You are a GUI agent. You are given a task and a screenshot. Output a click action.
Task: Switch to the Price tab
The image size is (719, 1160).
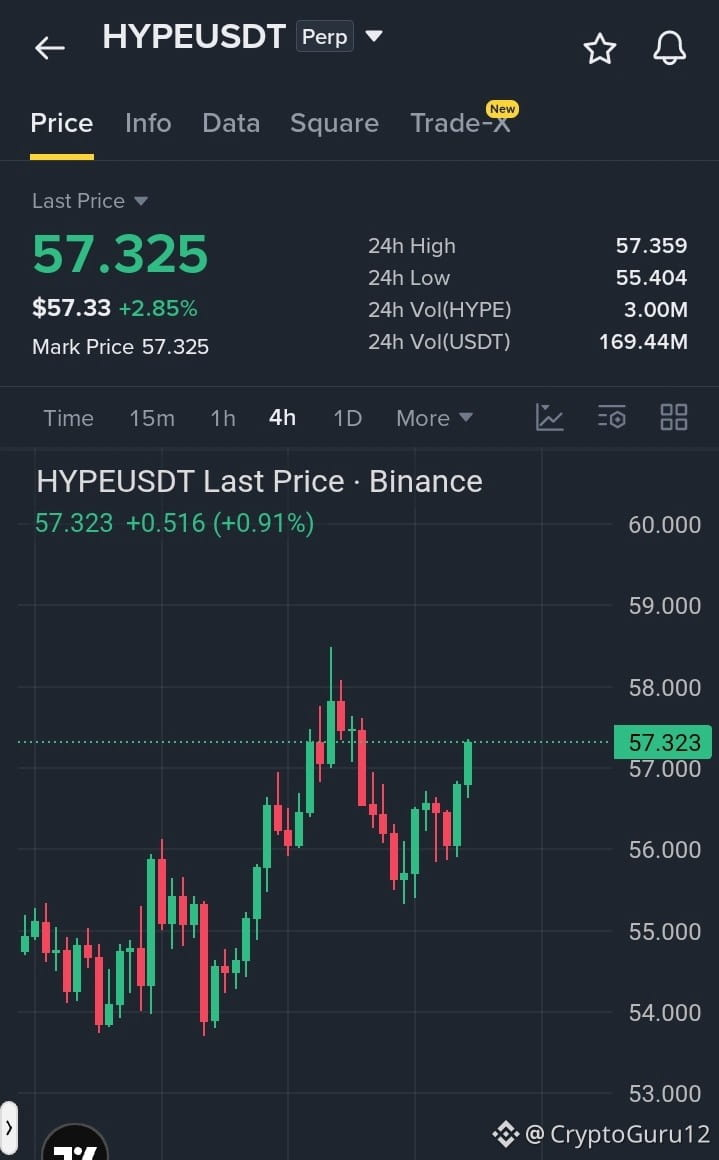tap(61, 123)
